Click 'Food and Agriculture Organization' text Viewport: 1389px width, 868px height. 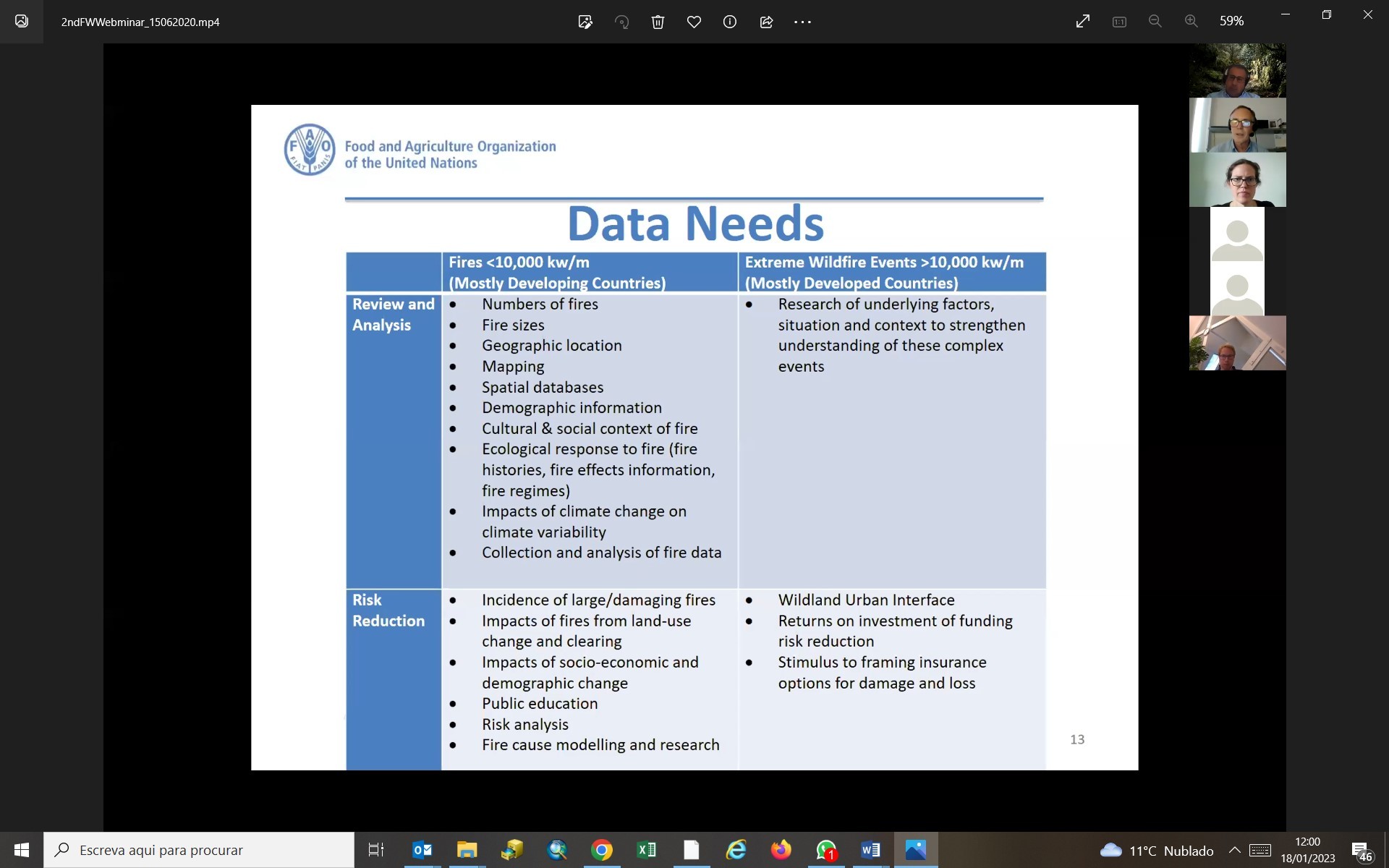click(450, 146)
